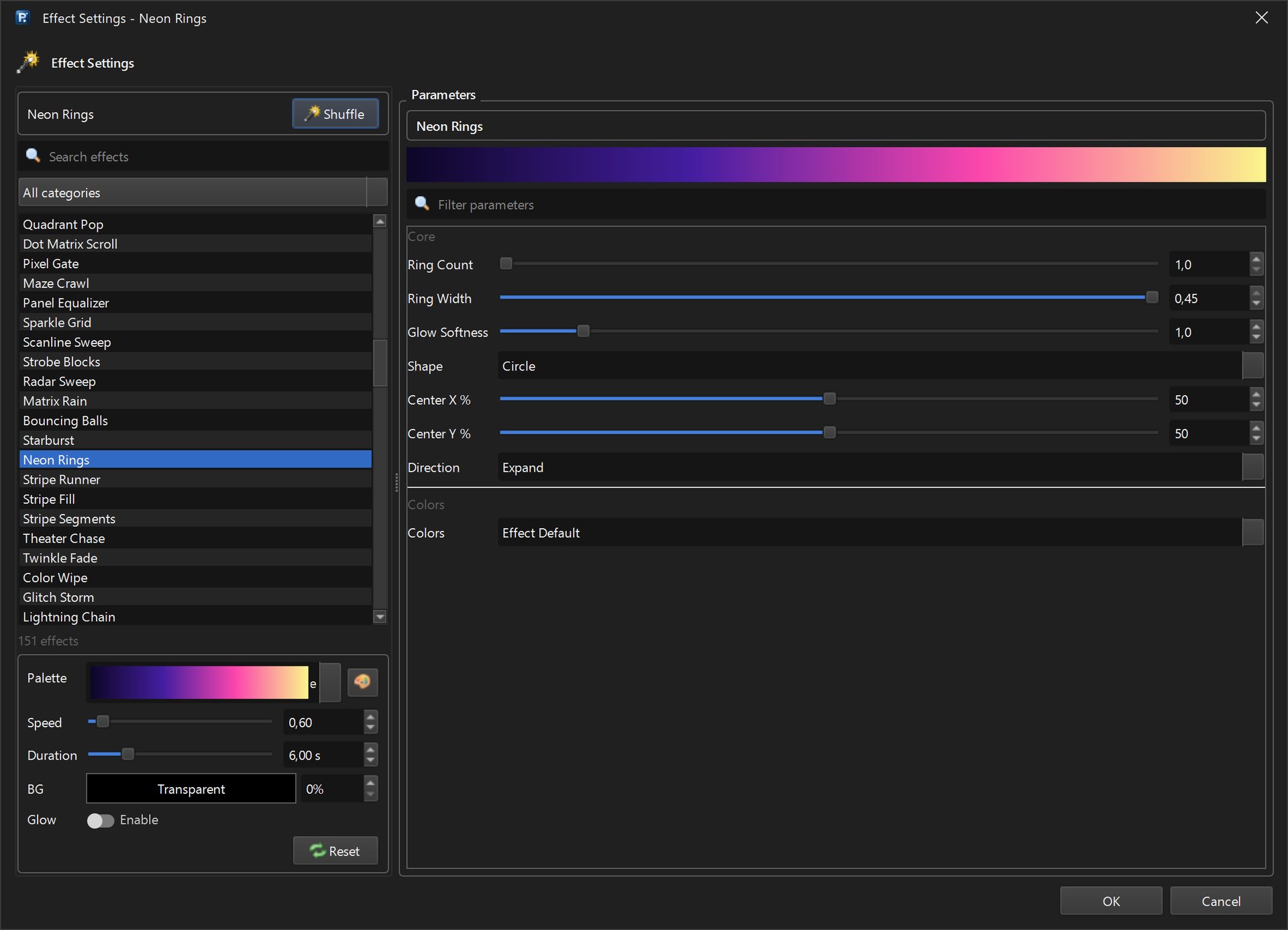
Task: Select Panel Equalizer effect
Action: point(195,303)
